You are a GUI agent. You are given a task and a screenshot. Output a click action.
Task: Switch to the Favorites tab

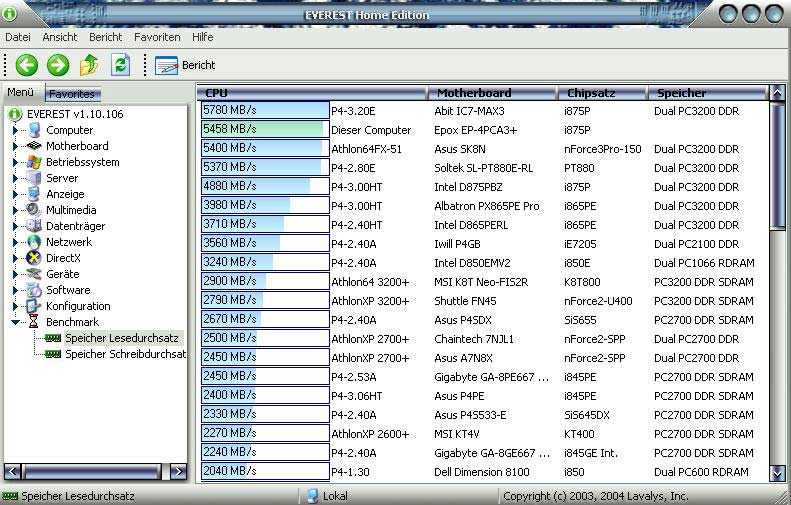[73, 94]
